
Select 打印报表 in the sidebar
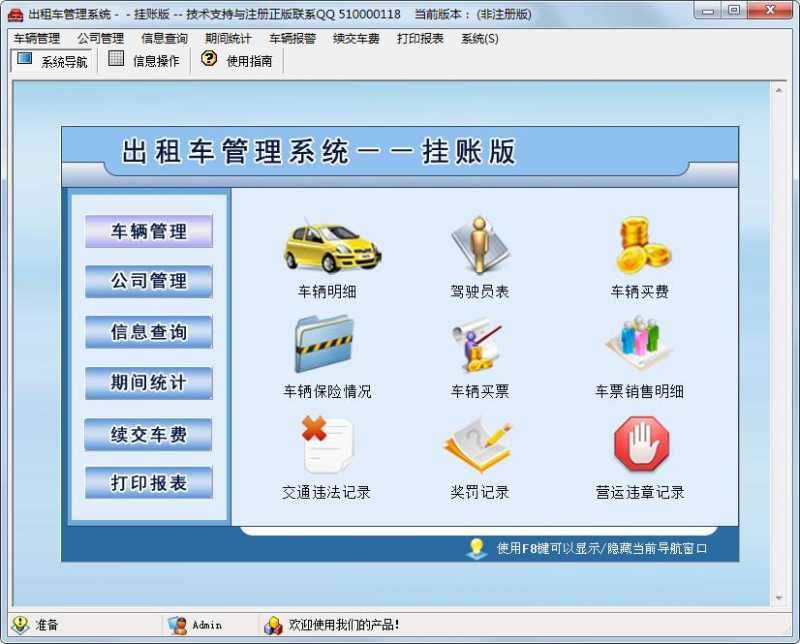[x=148, y=484]
